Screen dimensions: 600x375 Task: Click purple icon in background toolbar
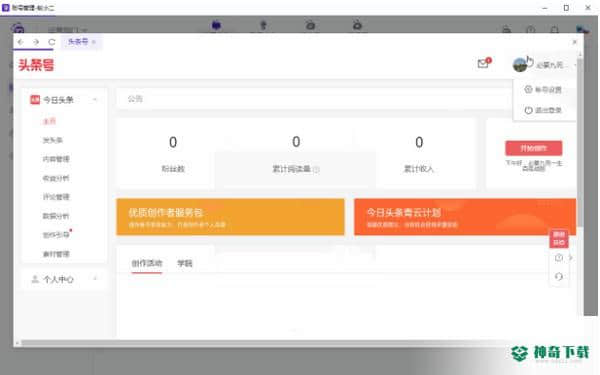click(216, 26)
